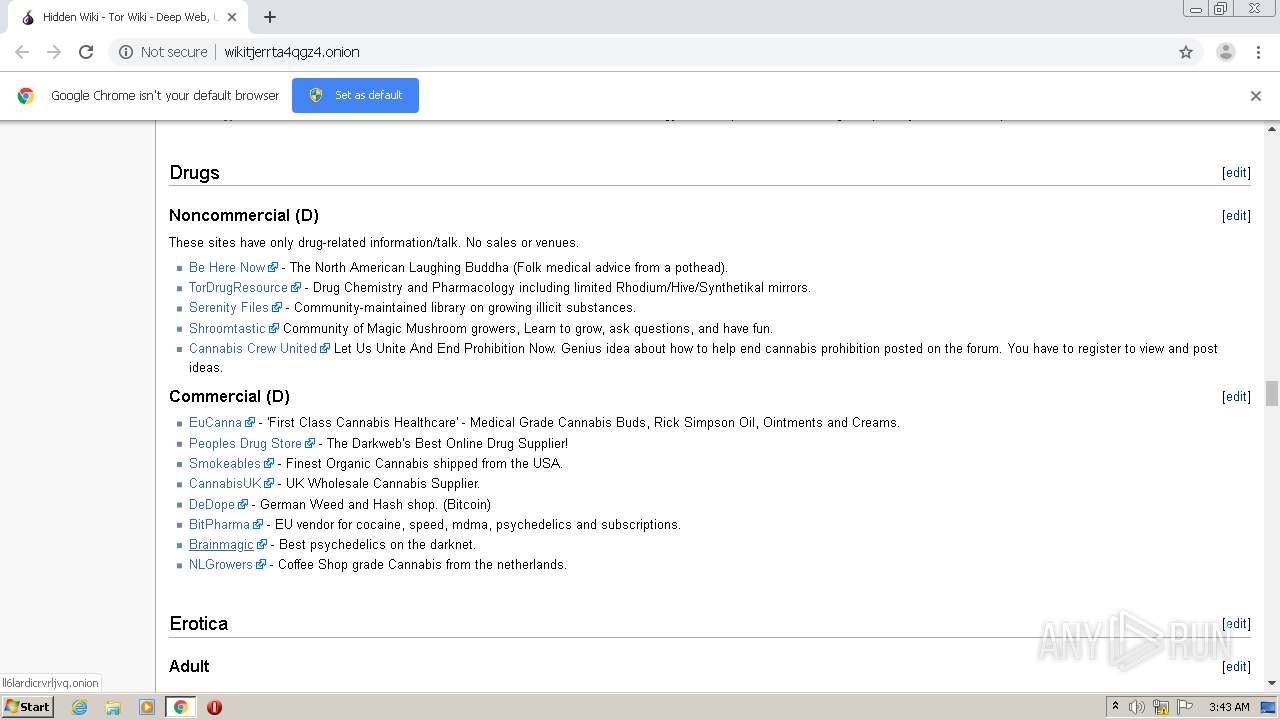This screenshot has height=720, width=1280.
Task: Open the Chrome profile avatar icon
Action: click(1226, 52)
